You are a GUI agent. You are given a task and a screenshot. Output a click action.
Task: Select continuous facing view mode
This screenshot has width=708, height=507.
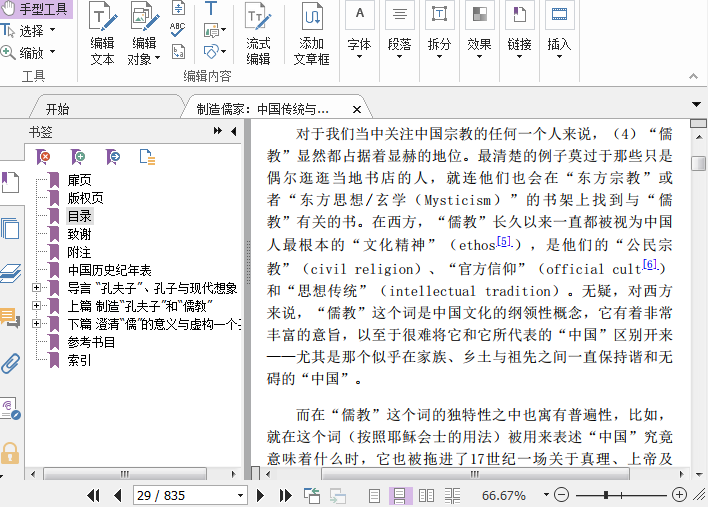[x=452, y=496]
